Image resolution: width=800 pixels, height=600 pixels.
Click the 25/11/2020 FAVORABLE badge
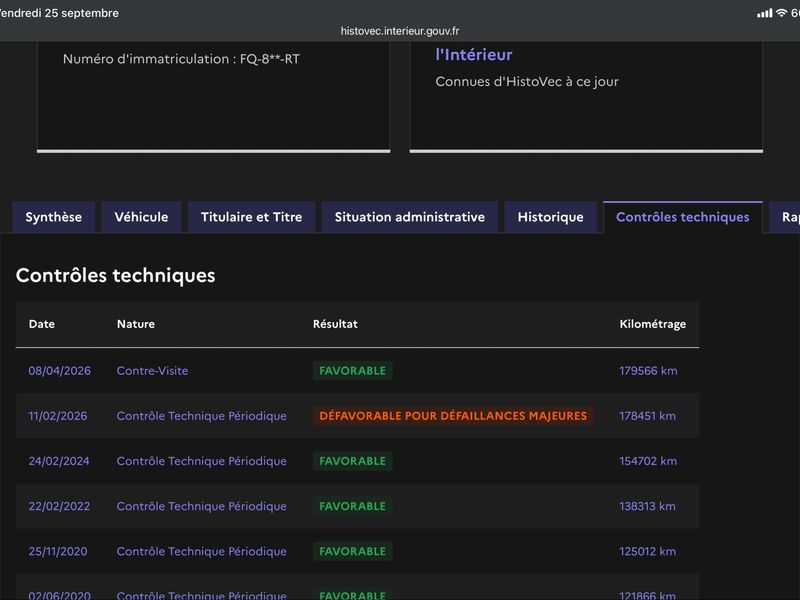pos(353,552)
